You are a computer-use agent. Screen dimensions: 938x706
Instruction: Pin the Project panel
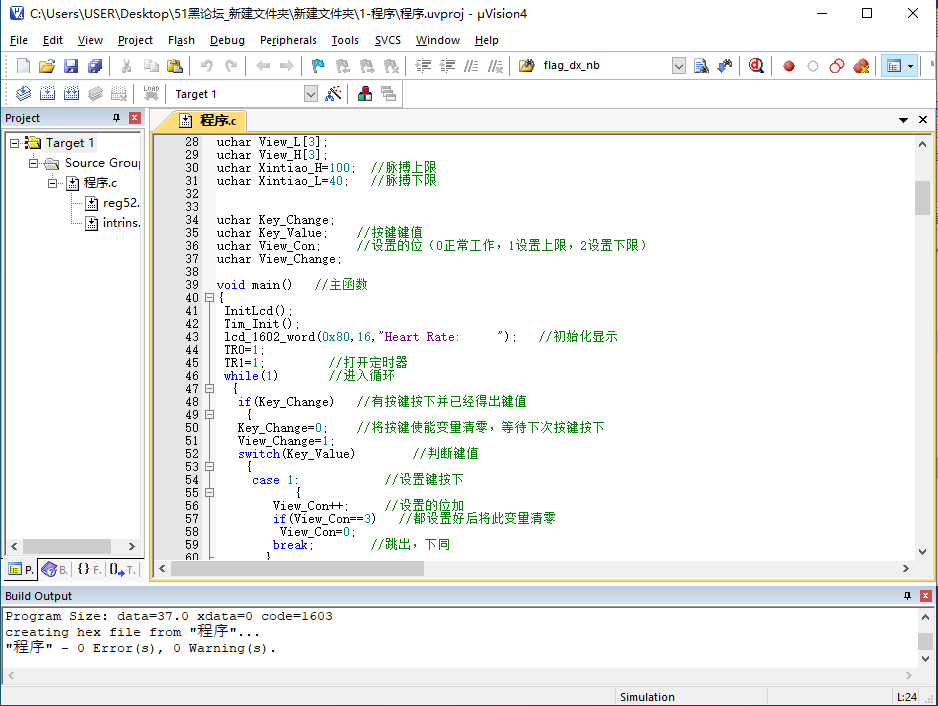point(117,118)
